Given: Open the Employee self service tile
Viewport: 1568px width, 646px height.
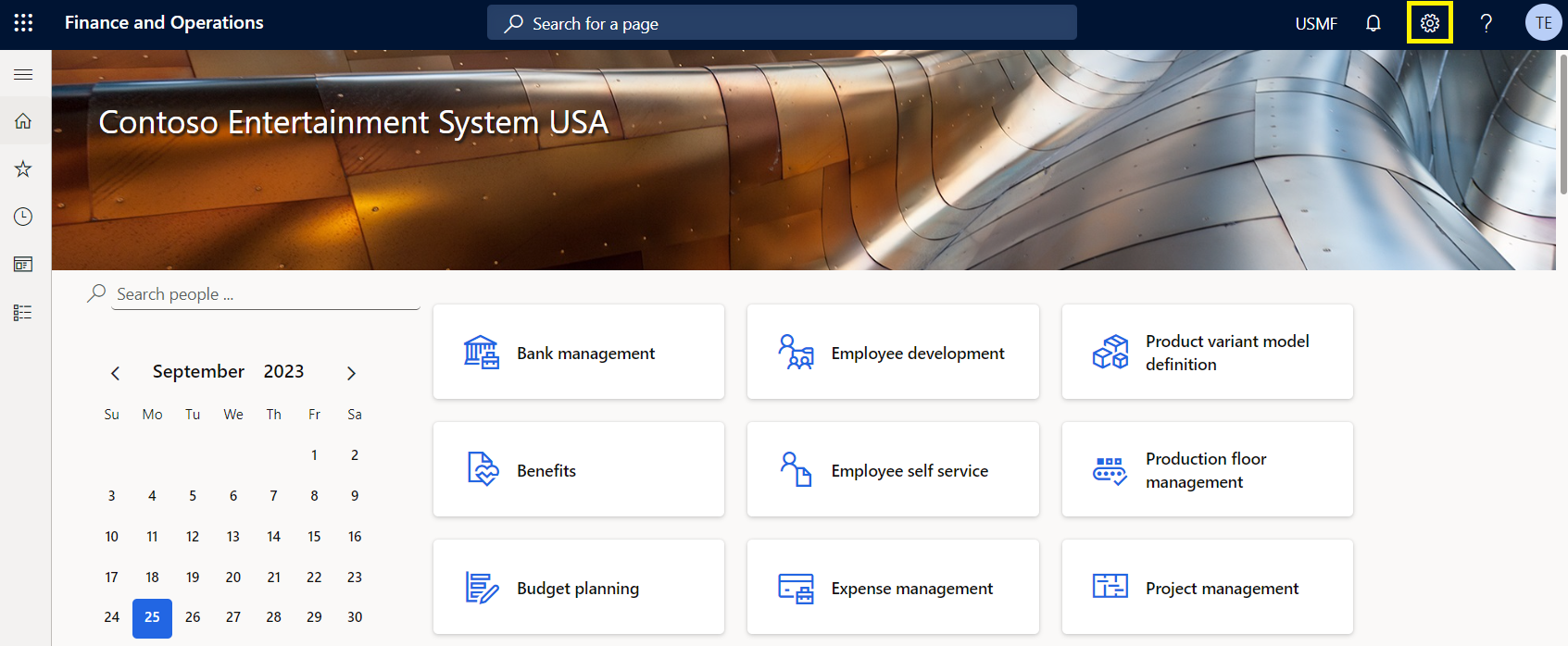Looking at the screenshot, I should [893, 469].
